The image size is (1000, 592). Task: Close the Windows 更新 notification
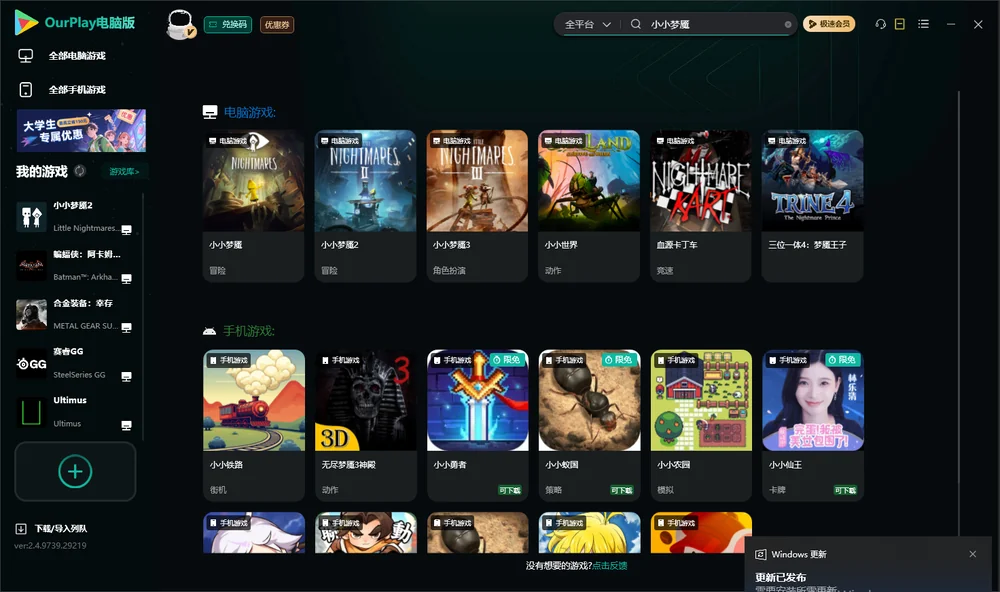pyautogui.click(x=973, y=554)
